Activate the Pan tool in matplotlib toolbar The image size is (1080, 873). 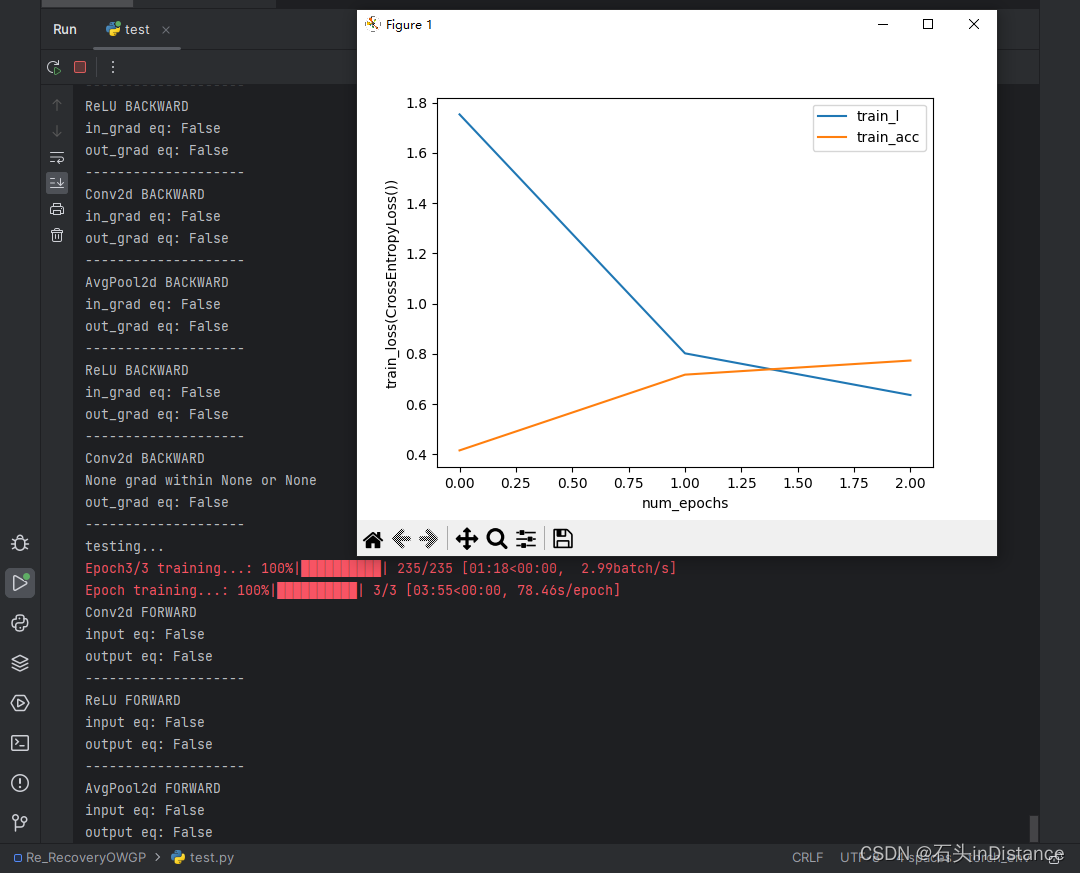click(x=466, y=539)
